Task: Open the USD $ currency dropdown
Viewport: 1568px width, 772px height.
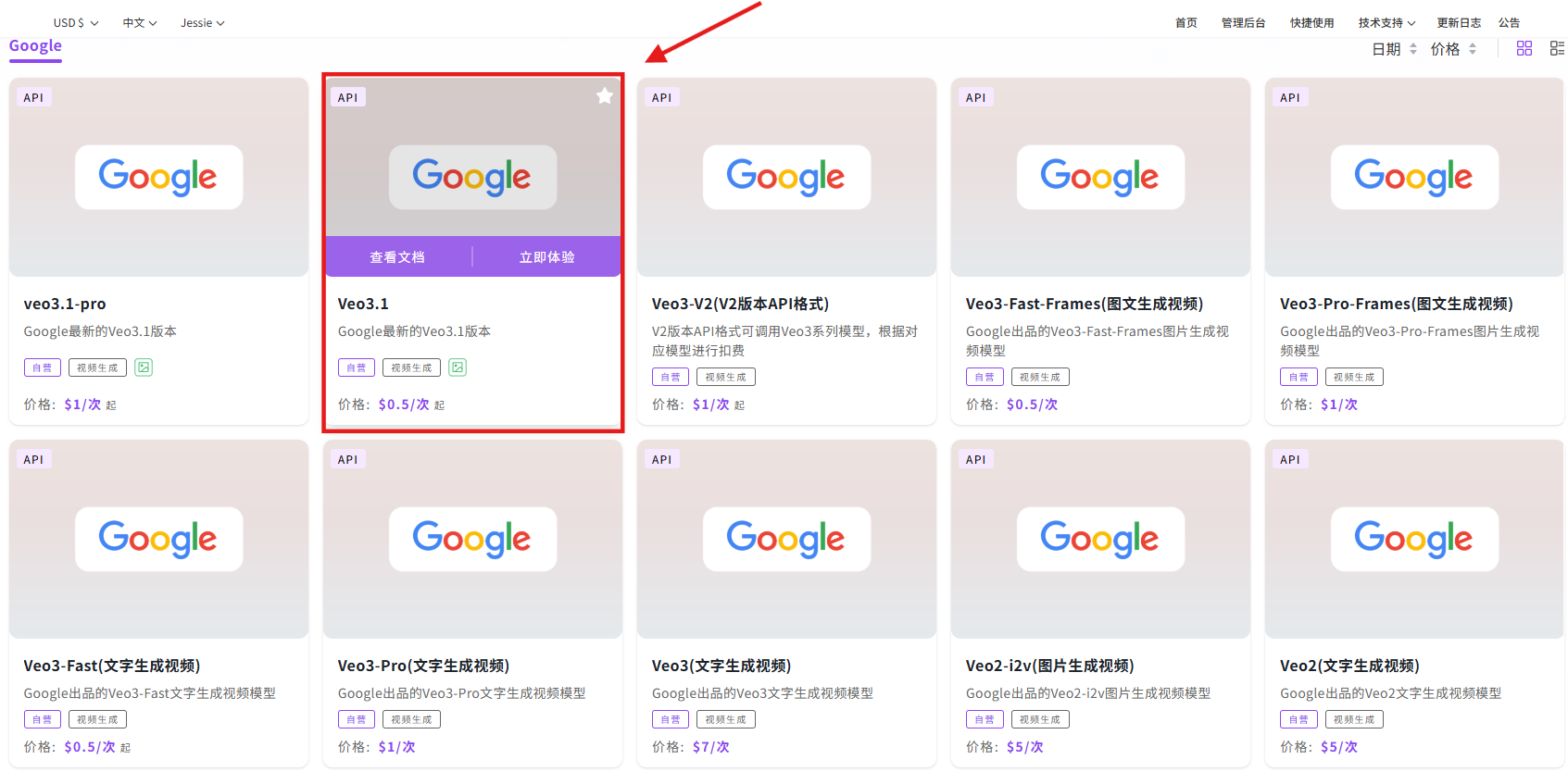Action: (75, 22)
